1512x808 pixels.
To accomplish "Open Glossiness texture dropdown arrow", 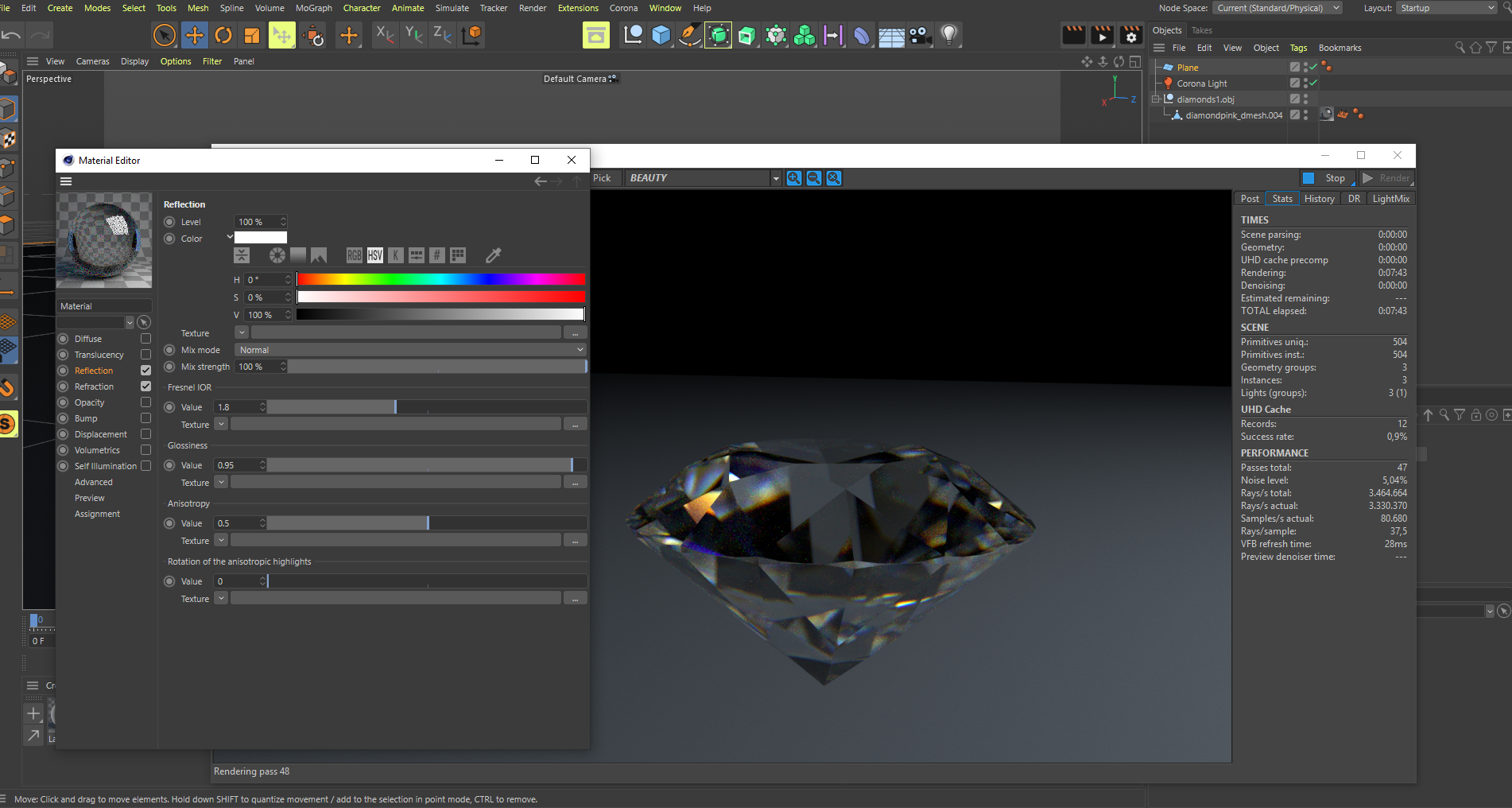I will click(x=222, y=483).
